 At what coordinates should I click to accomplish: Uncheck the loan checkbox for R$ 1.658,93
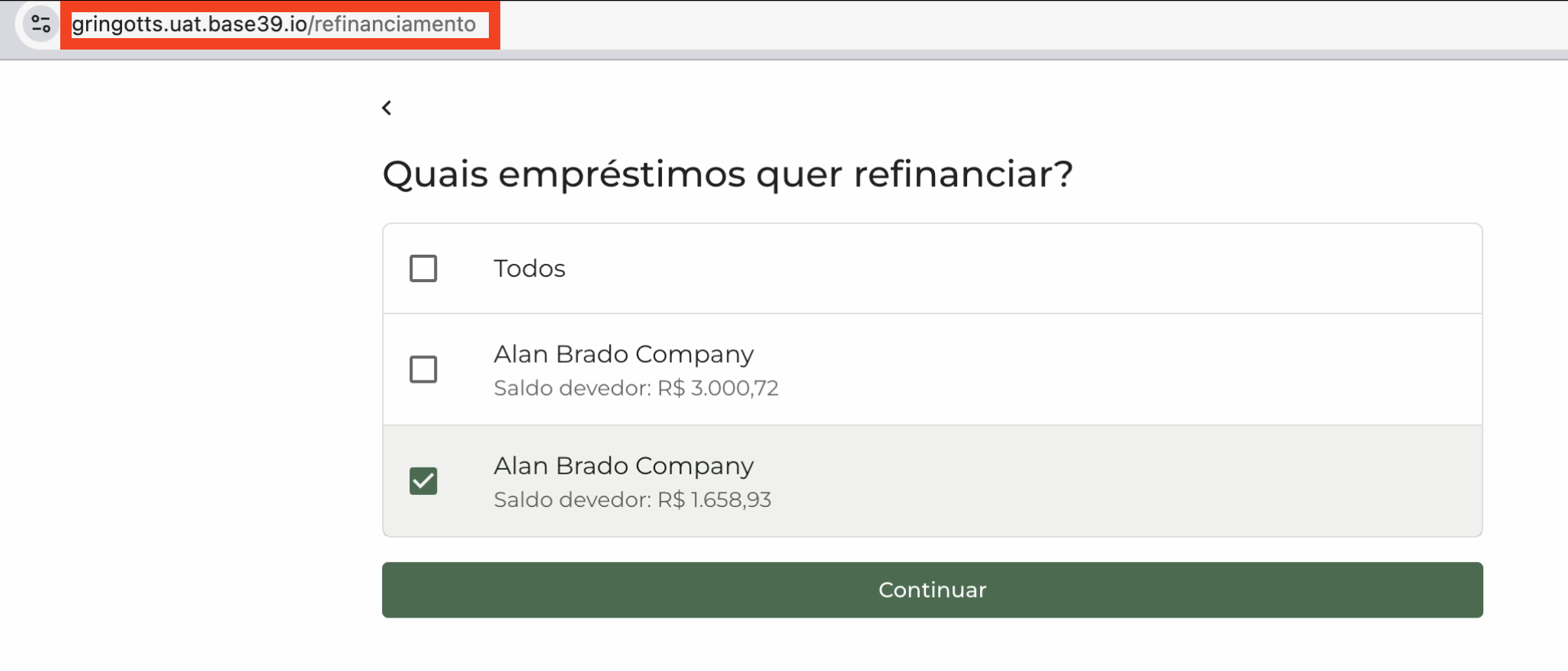(x=423, y=481)
